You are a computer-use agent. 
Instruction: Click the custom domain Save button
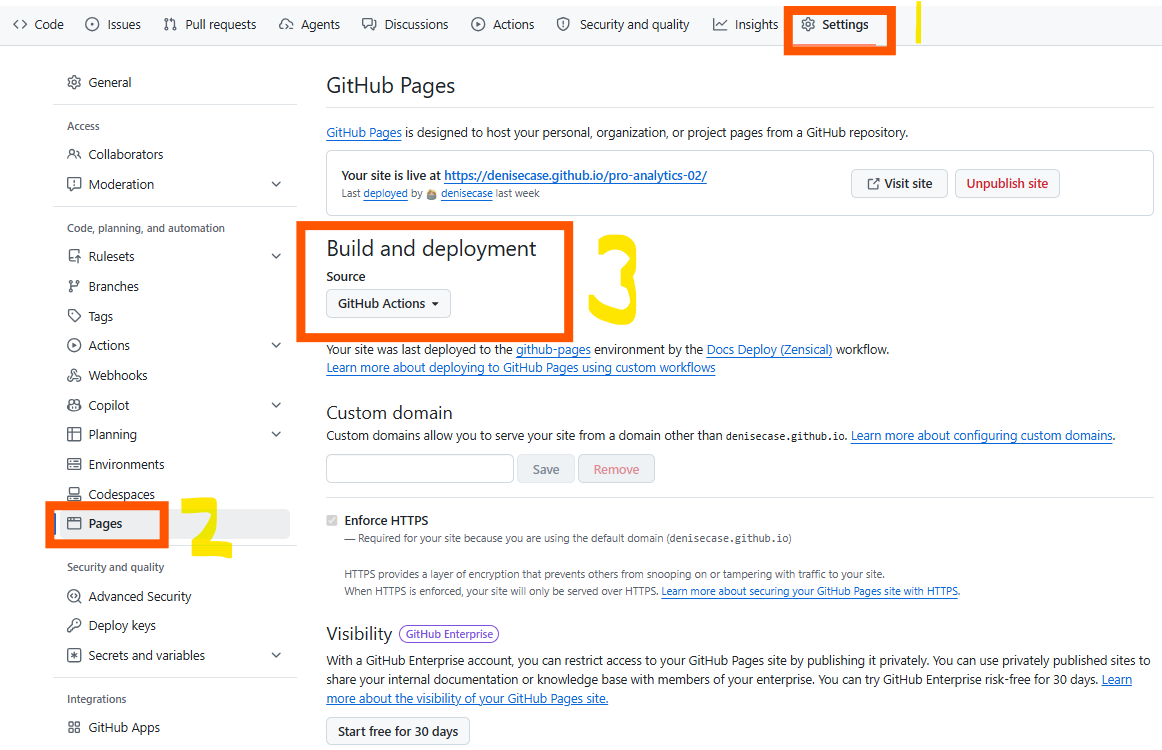pos(545,468)
